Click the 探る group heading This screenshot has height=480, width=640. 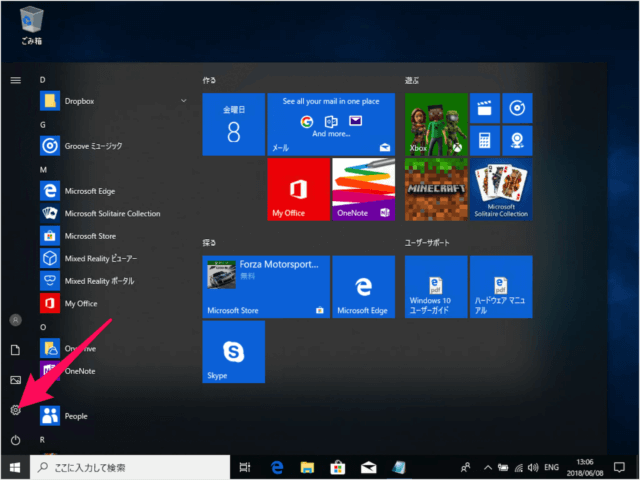[x=209, y=243]
